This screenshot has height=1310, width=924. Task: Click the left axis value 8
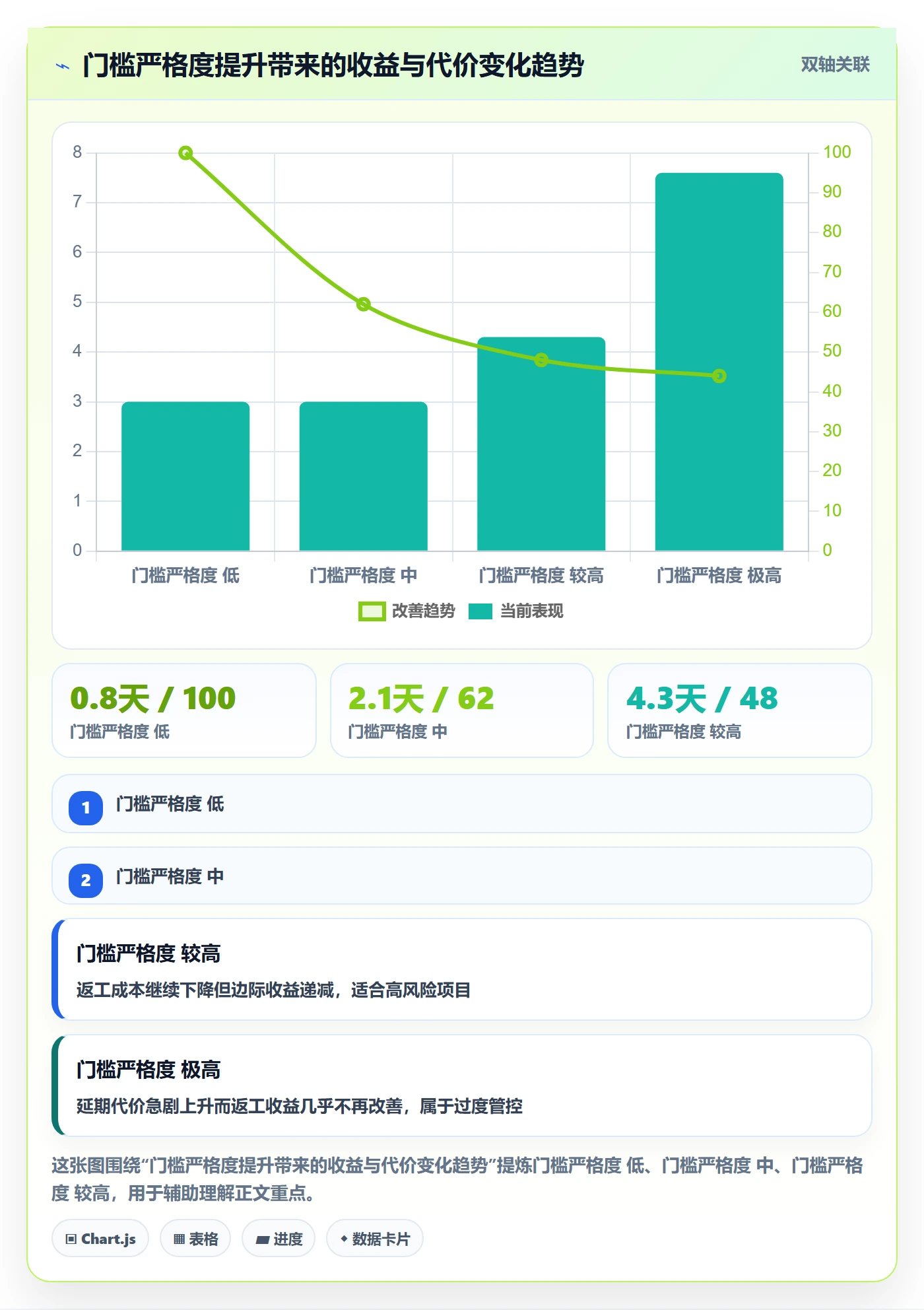77,153
